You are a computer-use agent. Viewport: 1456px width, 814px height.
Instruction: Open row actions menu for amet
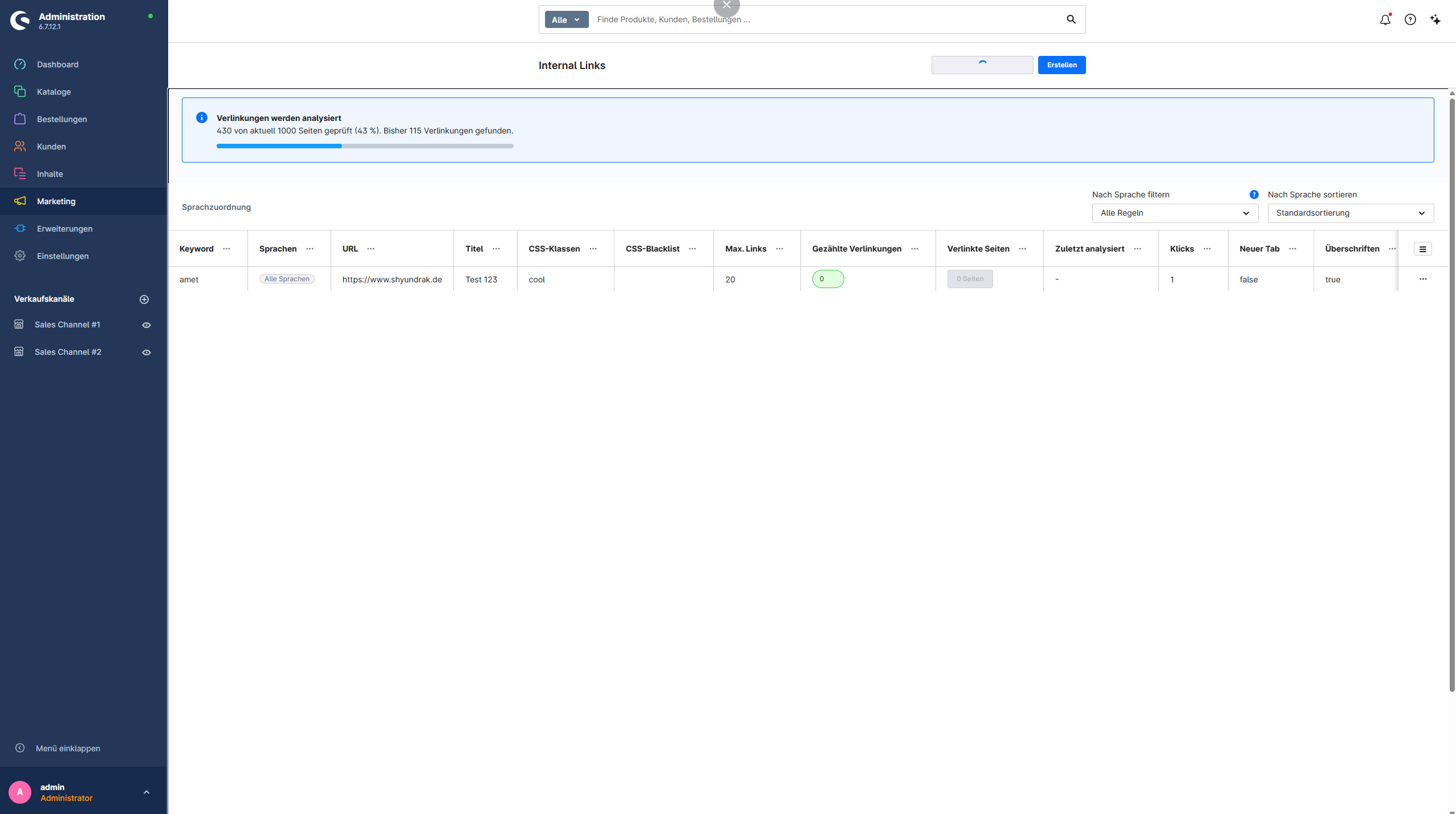[1422, 279]
